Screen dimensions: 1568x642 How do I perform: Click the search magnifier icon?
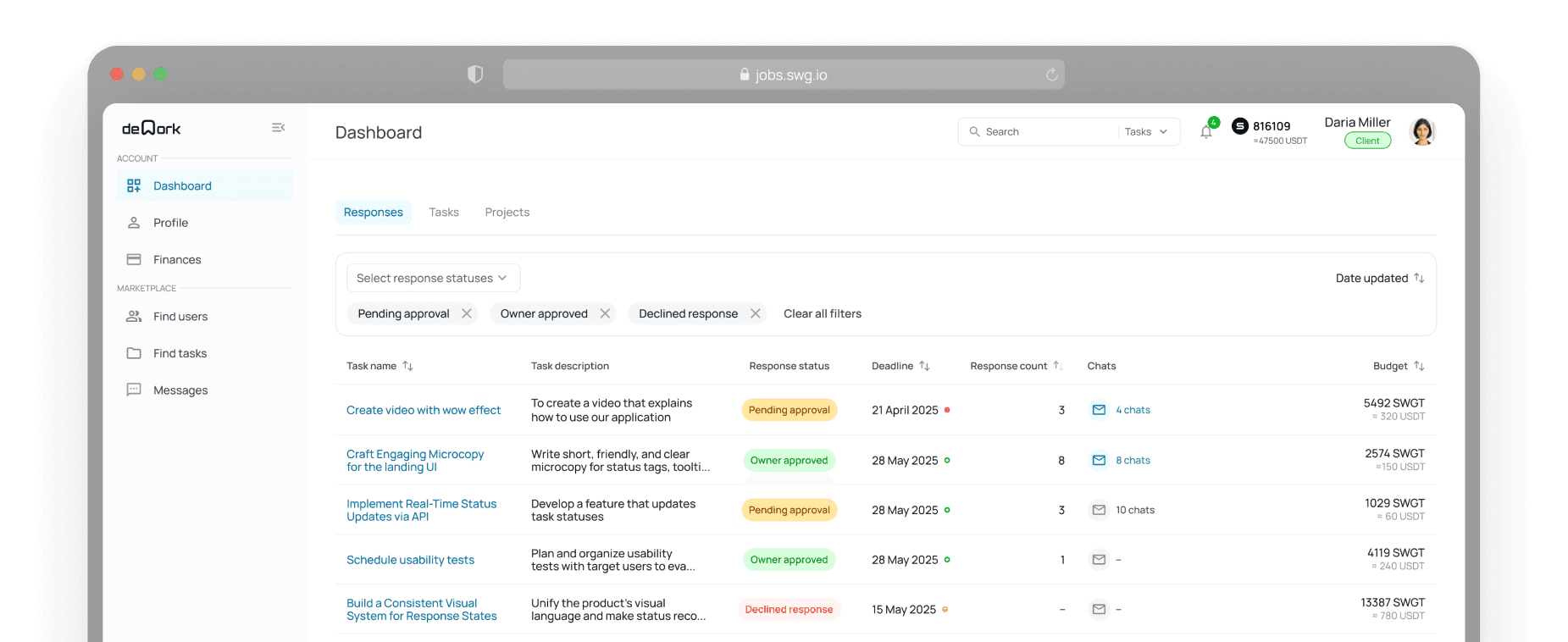click(974, 132)
